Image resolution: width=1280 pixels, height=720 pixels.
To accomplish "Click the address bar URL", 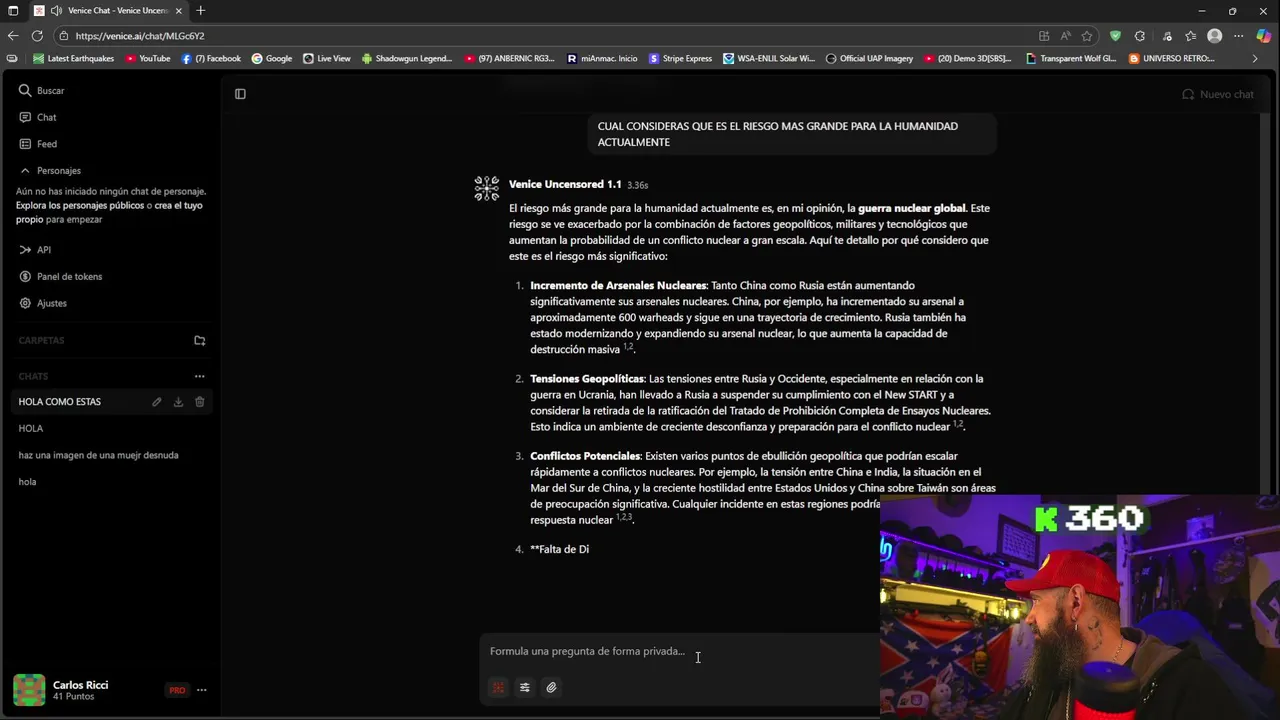I will pyautogui.click(x=140, y=36).
